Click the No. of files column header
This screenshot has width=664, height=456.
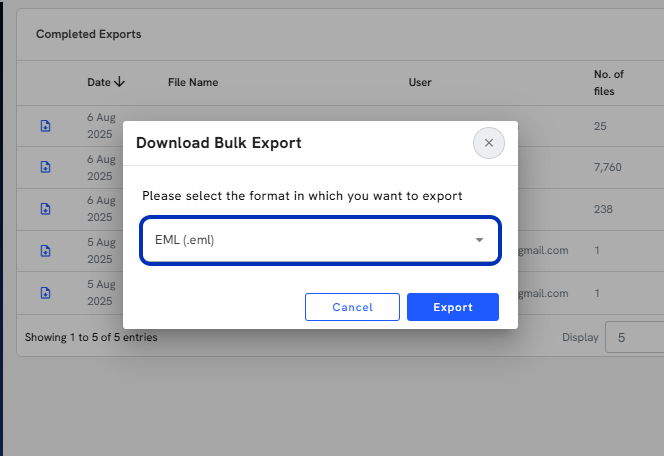(609, 83)
